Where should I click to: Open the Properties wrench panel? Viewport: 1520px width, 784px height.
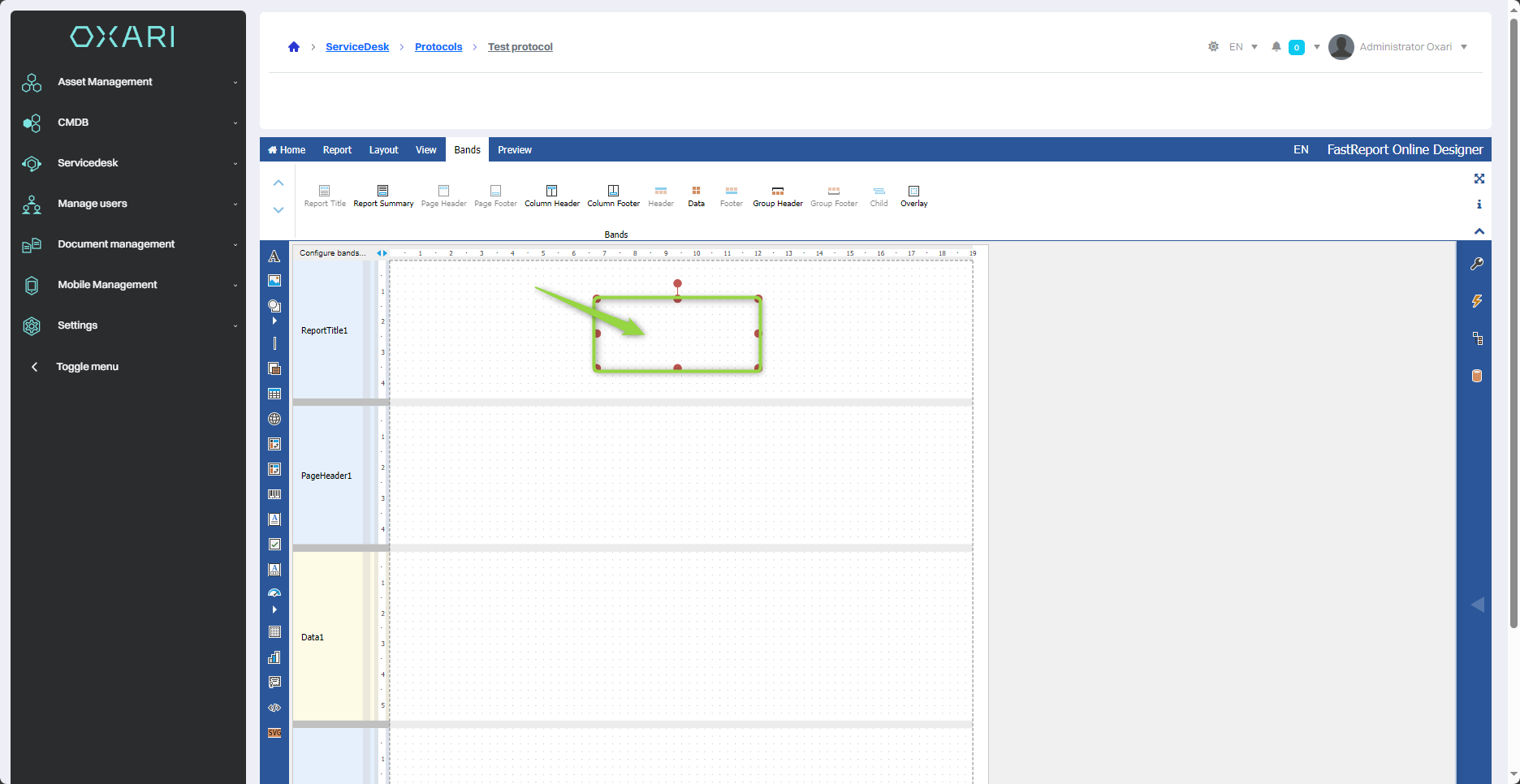coord(1477,264)
